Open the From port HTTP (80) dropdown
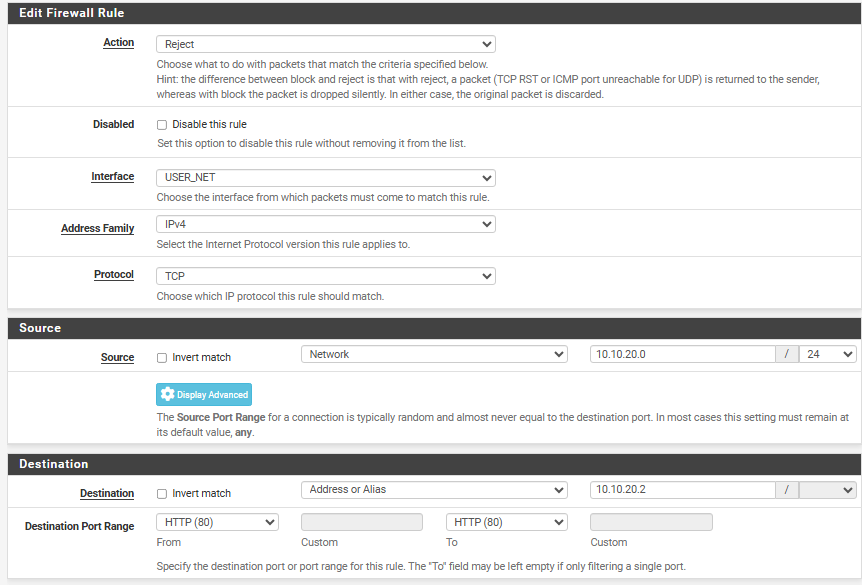This screenshot has height=585, width=862. tap(217, 522)
